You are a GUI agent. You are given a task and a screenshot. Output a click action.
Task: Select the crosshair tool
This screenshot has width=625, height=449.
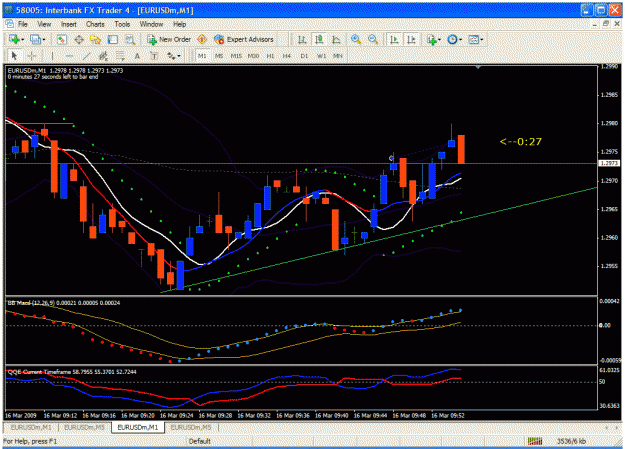point(32,56)
